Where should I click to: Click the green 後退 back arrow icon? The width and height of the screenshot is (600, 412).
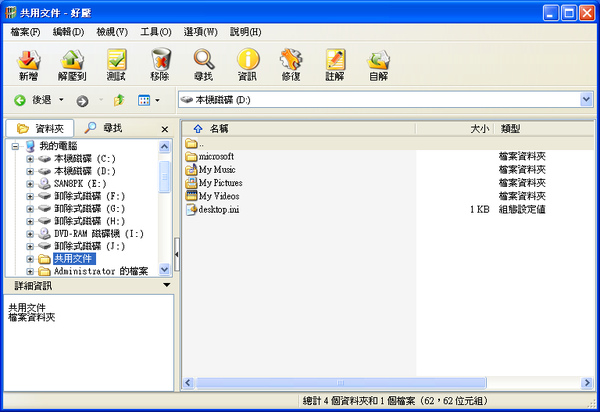point(20,101)
